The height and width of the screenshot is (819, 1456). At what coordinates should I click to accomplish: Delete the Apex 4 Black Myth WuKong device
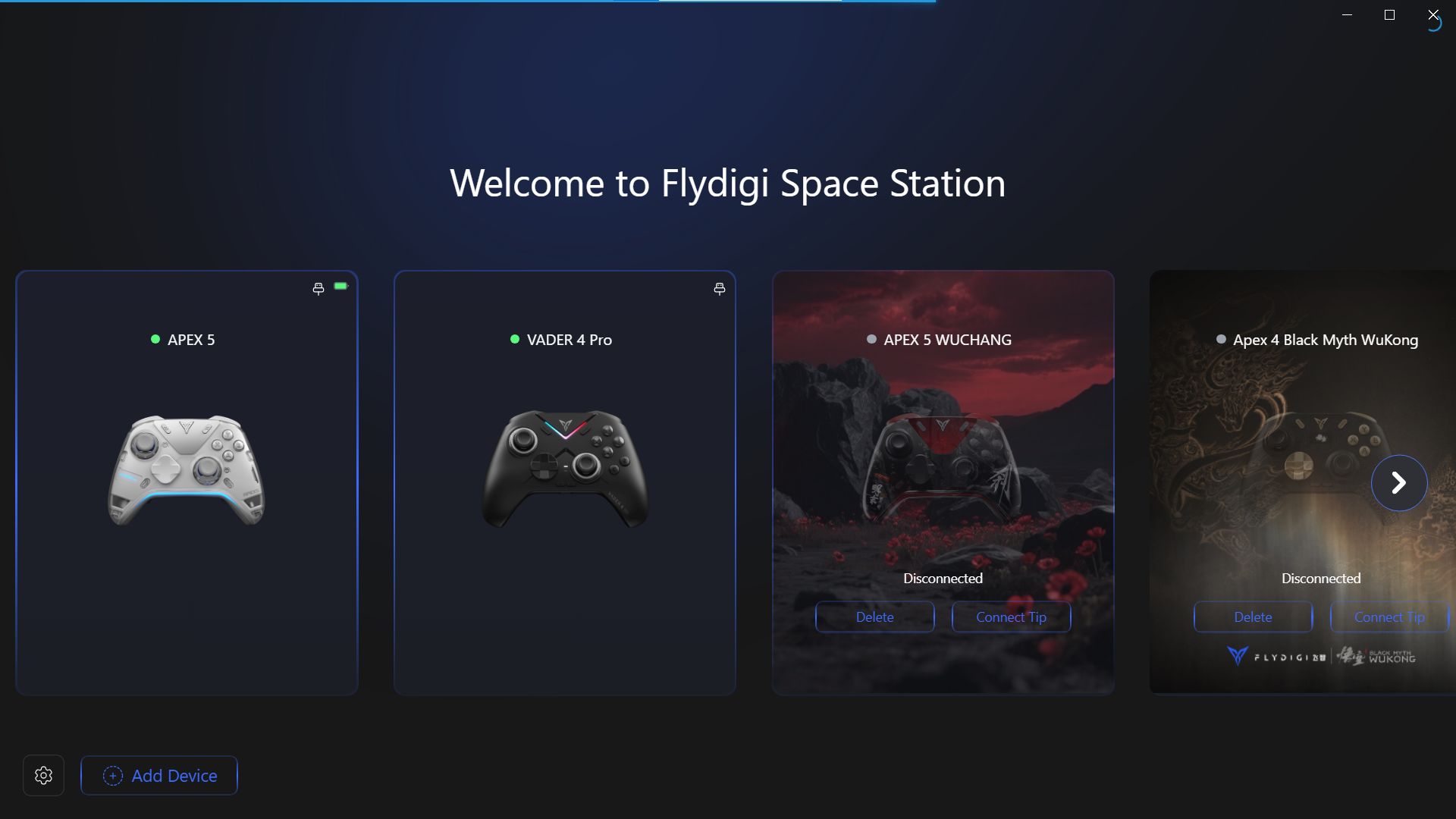click(1253, 617)
